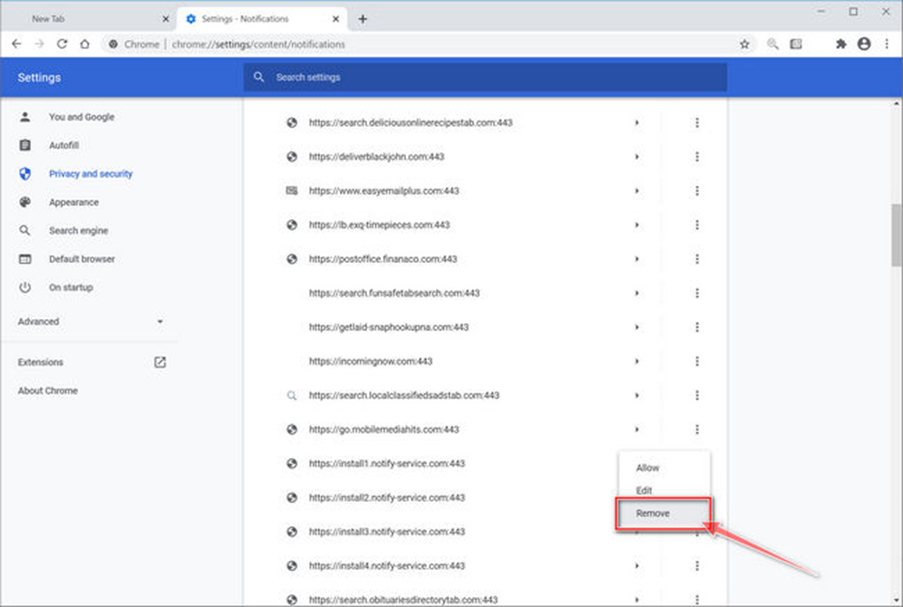The image size is (903, 607).
Task: Click the Search settings field
Action: pos(485,77)
